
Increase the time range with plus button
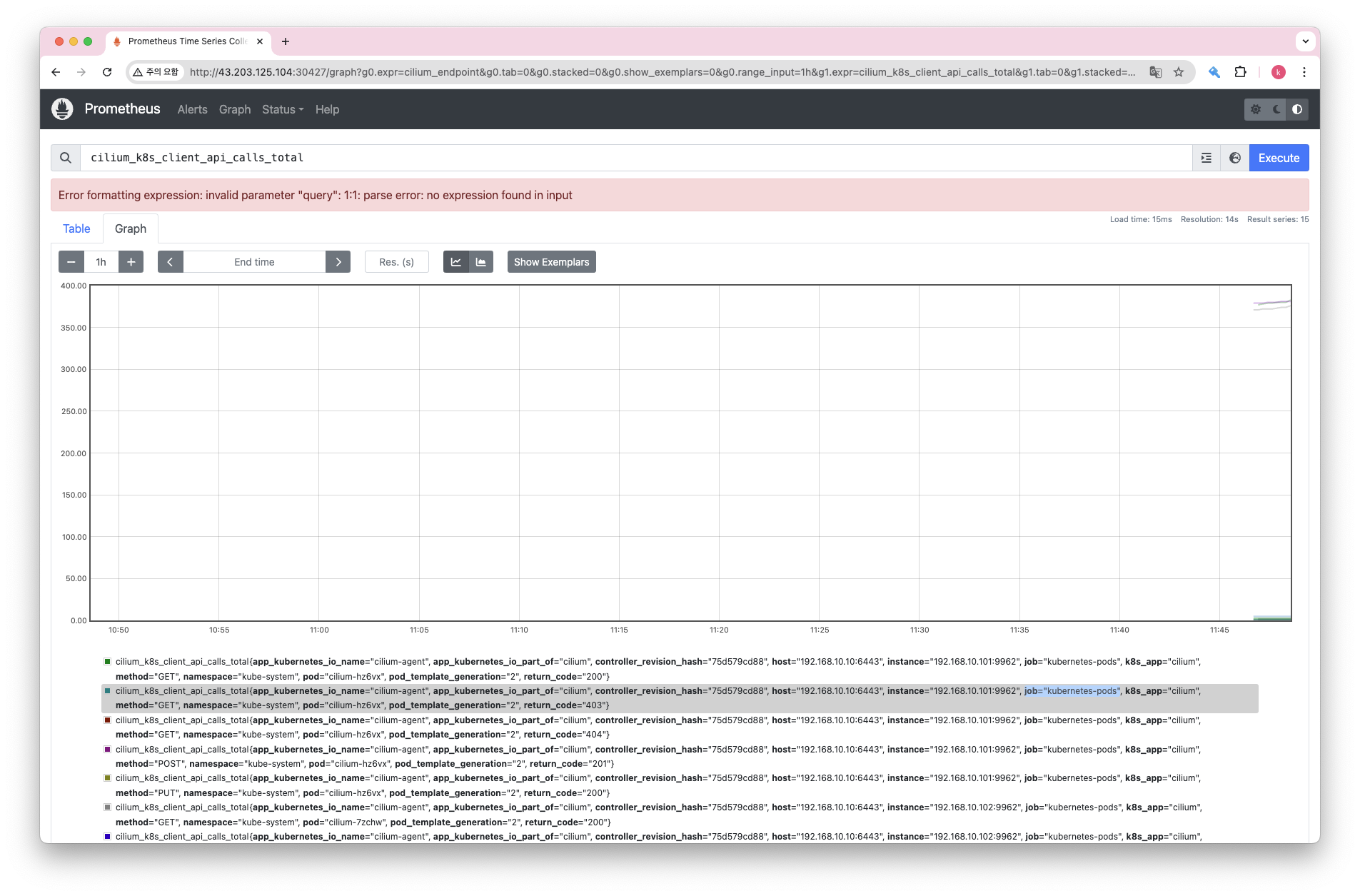click(131, 262)
